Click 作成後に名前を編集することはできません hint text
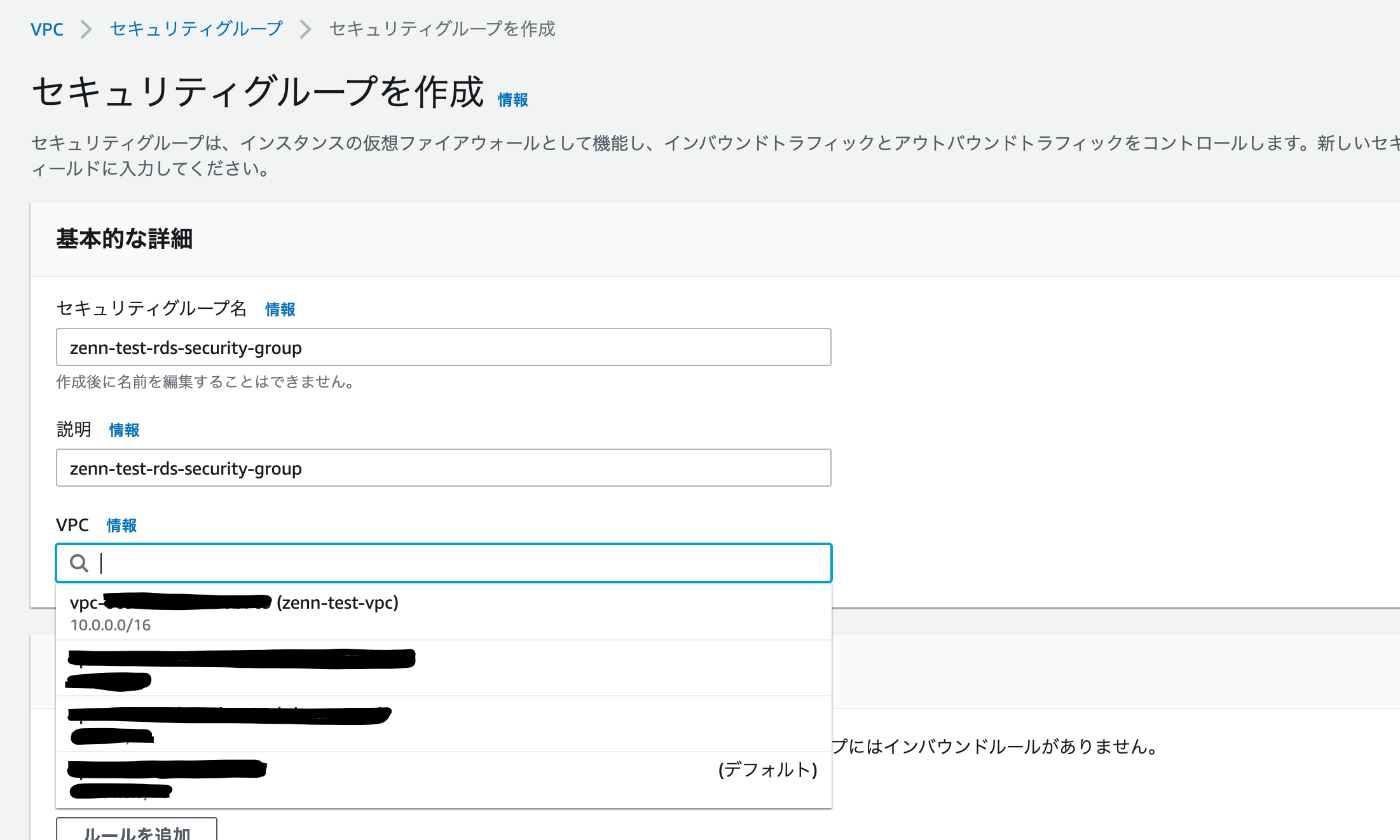Viewport: 1400px width, 840px height. pyautogui.click(x=205, y=382)
